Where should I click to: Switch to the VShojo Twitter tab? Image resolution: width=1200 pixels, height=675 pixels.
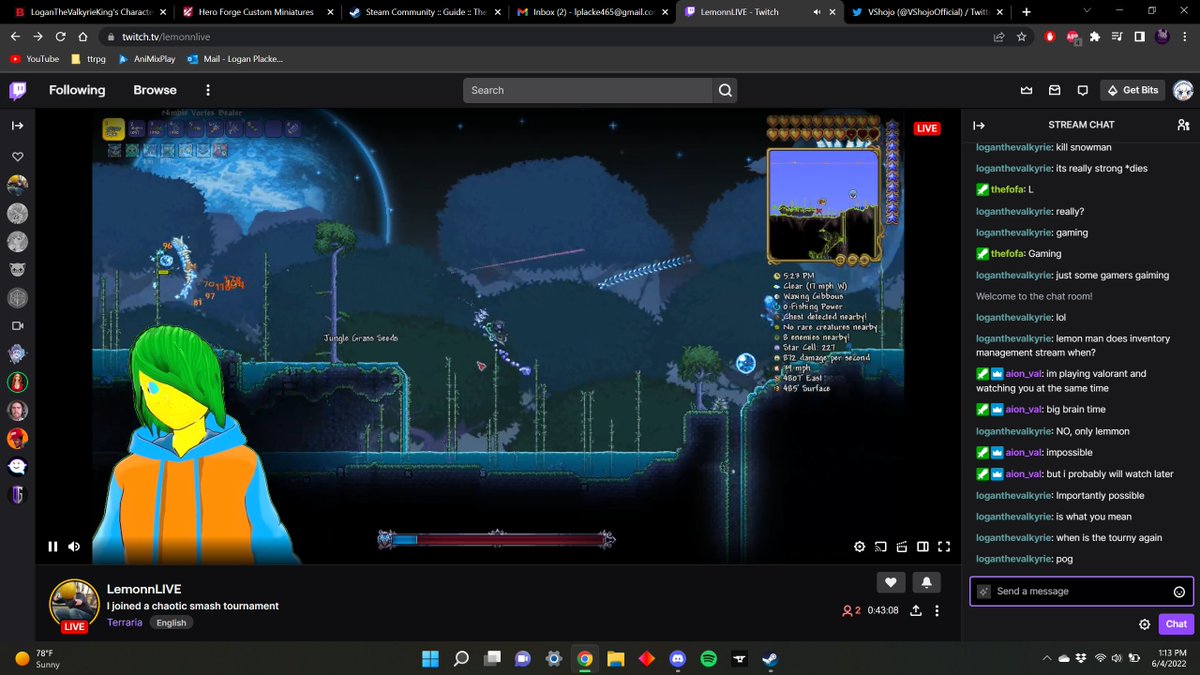click(928, 12)
